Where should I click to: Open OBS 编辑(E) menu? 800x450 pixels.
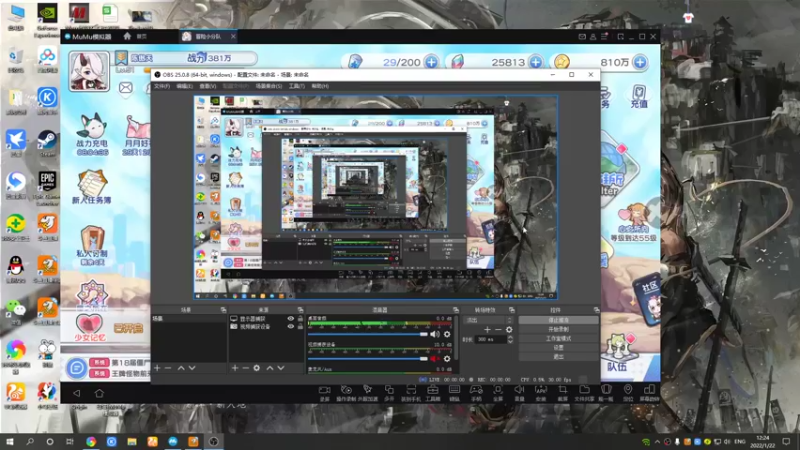[184, 86]
